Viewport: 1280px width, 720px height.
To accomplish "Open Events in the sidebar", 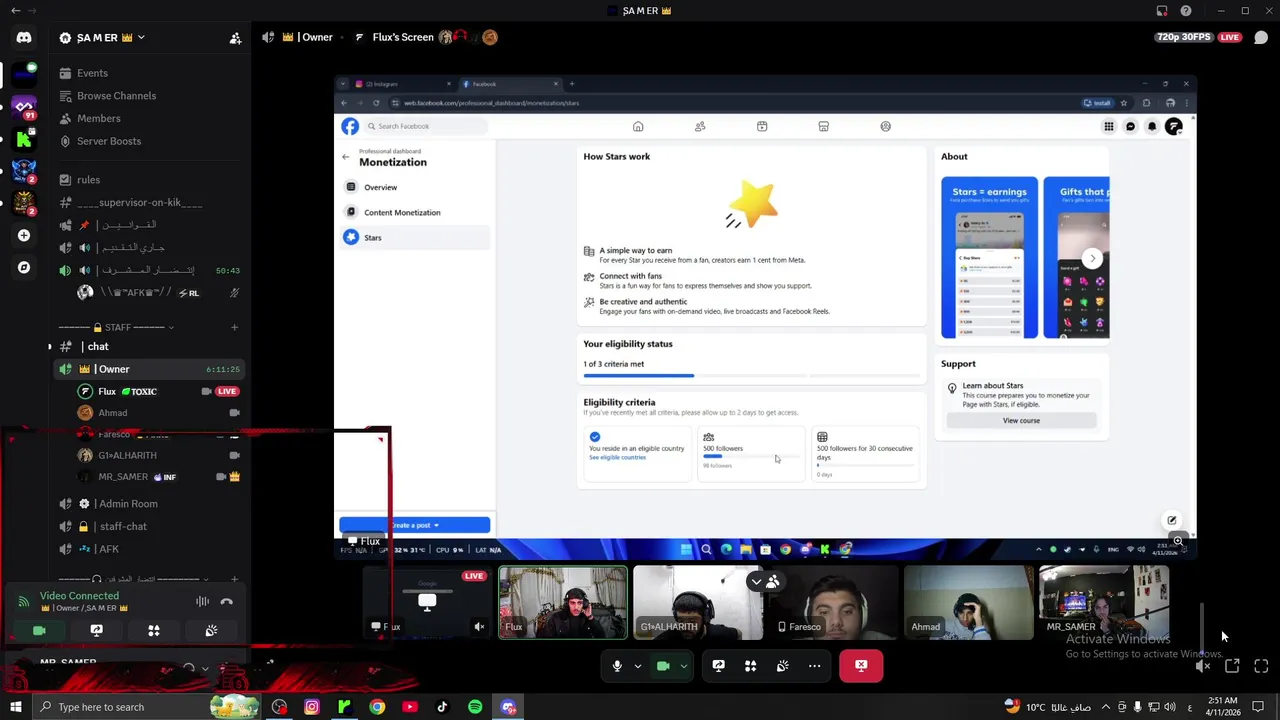I will point(150,73).
